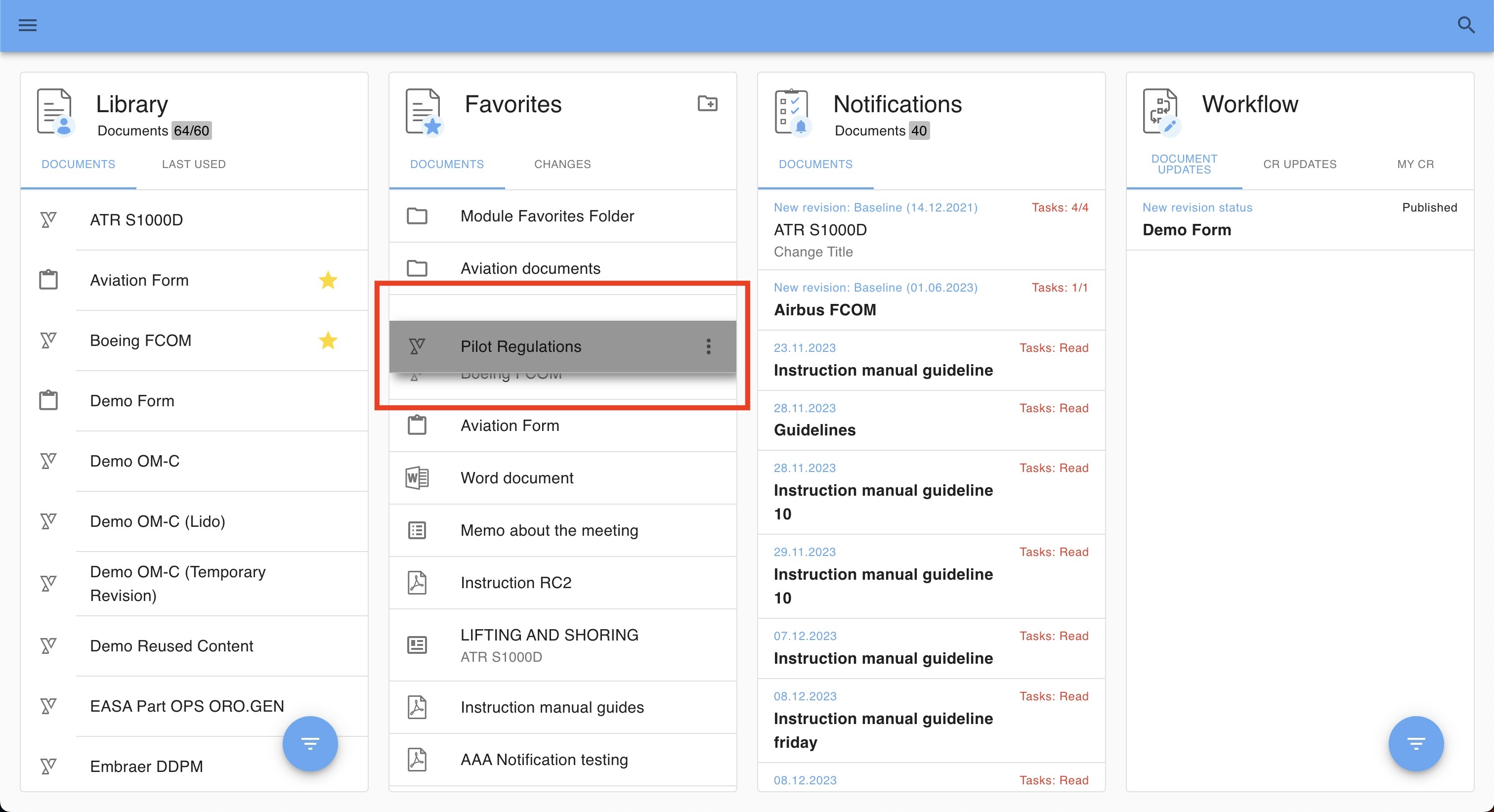Open the CR Updates tab
The width and height of the screenshot is (1494, 812).
[x=1299, y=164]
